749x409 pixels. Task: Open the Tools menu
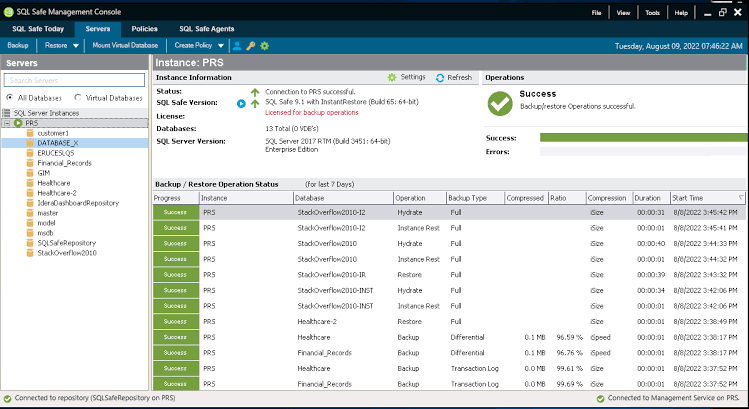653,13
